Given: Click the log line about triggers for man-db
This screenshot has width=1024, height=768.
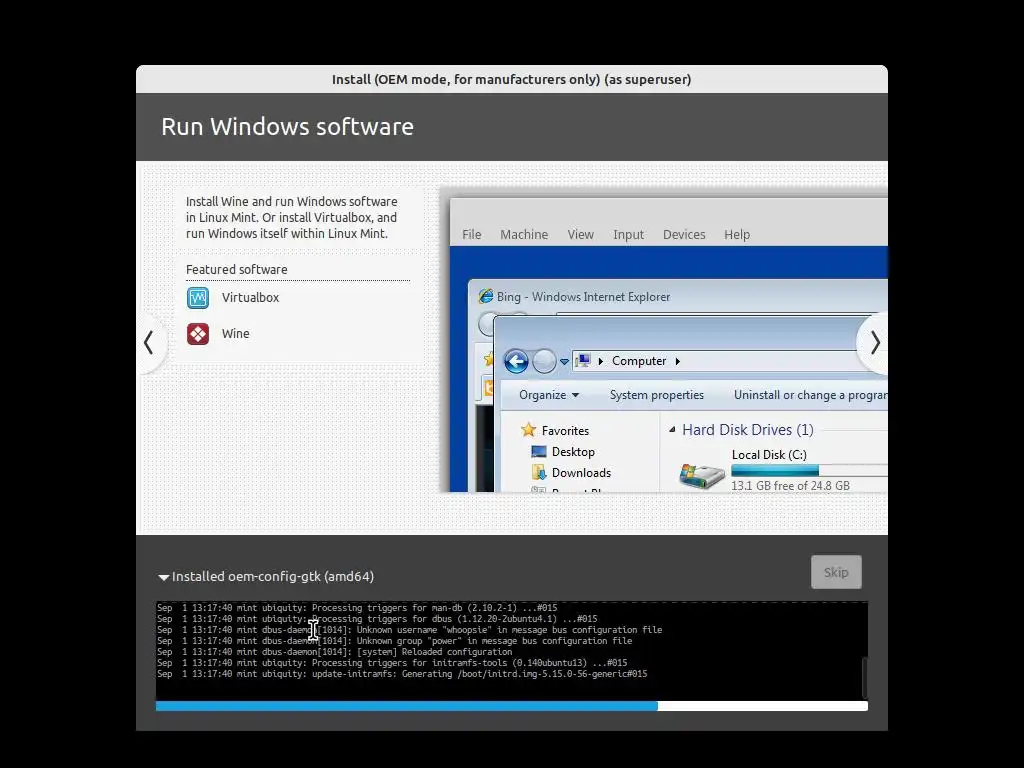Looking at the screenshot, I should point(357,608).
